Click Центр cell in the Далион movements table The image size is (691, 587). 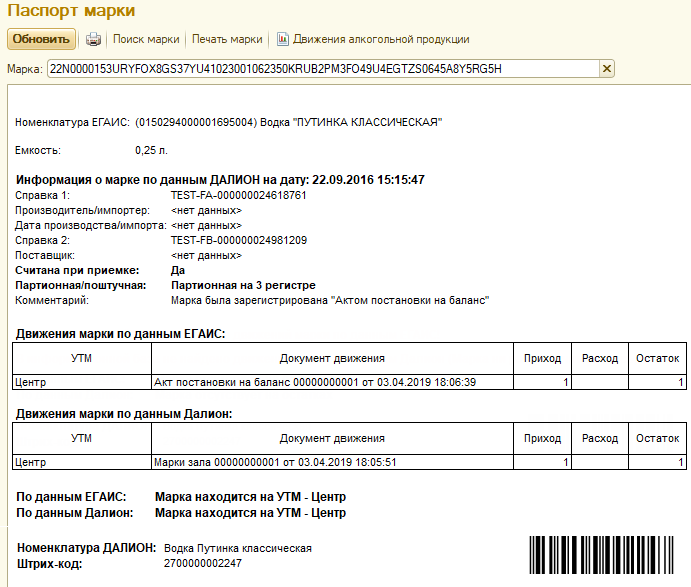point(82,462)
